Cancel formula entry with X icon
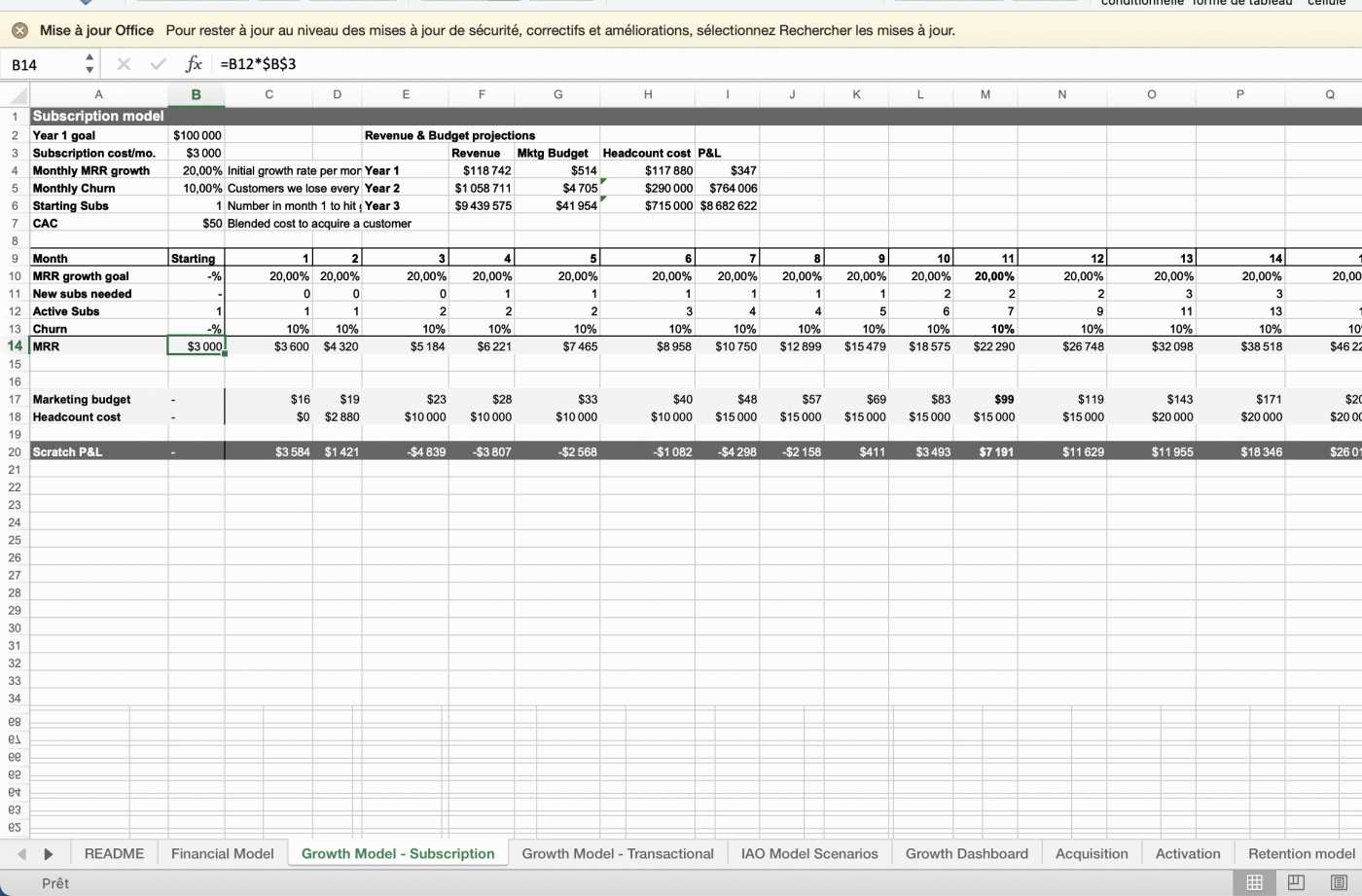The height and width of the screenshot is (896, 1362). [124, 64]
